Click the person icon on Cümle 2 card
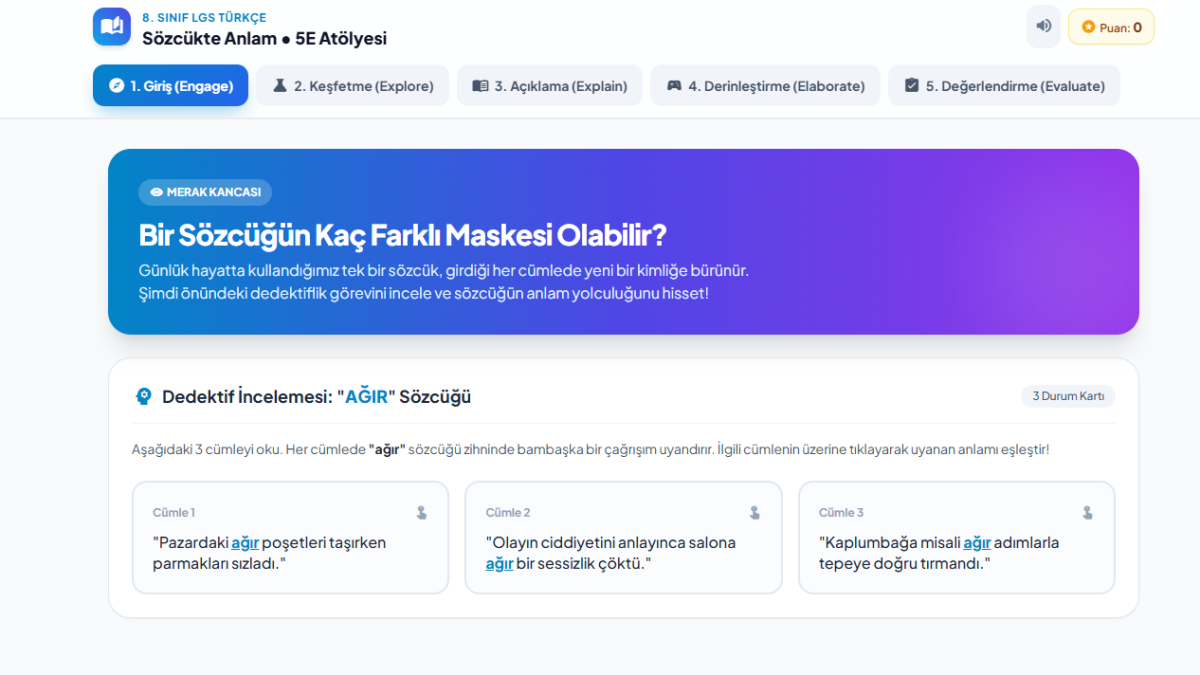The height and width of the screenshot is (675, 1200). point(754,512)
